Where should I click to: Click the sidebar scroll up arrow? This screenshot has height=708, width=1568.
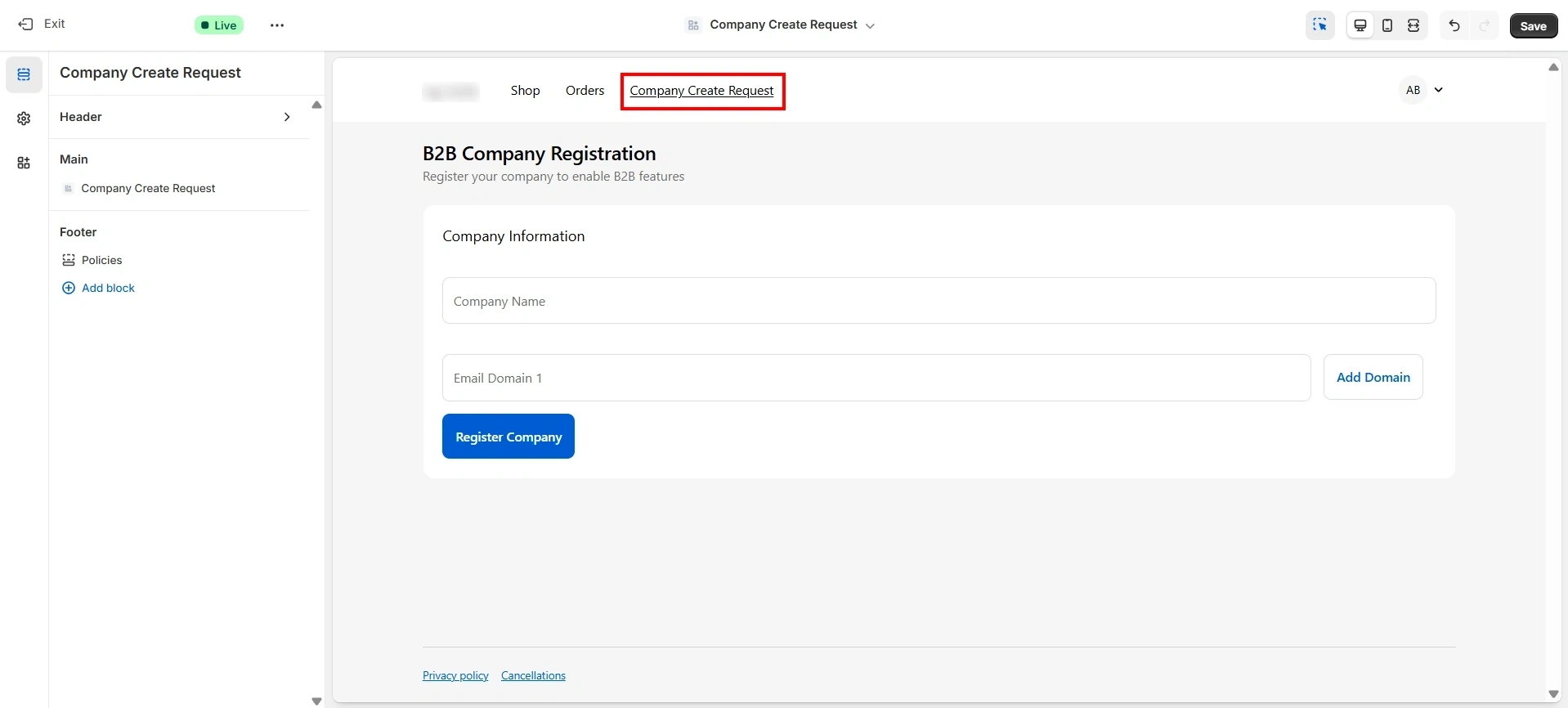pyautogui.click(x=317, y=105)
